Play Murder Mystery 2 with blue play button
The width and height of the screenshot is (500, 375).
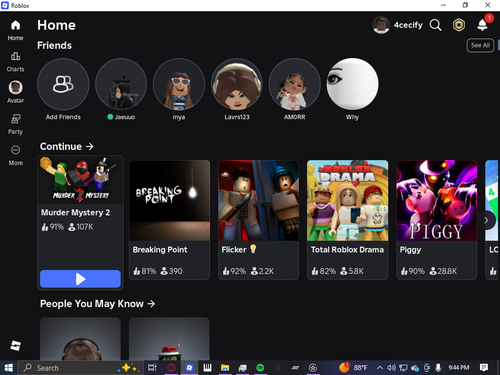click(80, 279)
